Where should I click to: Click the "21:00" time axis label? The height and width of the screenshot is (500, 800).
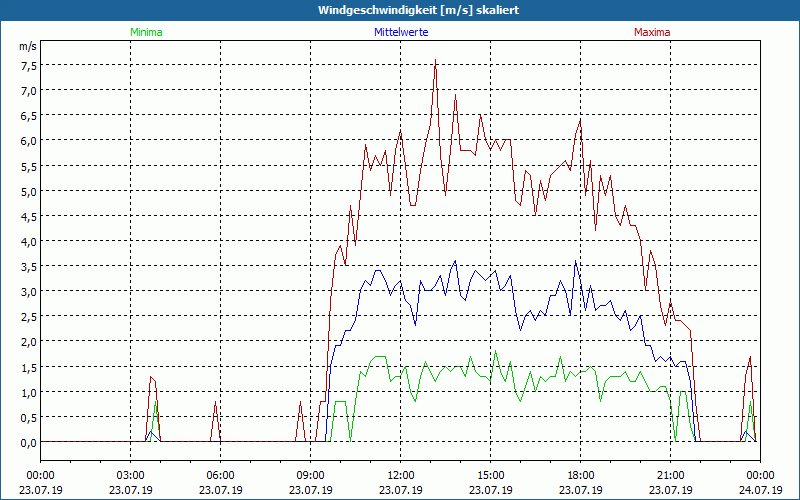click(x=670, y=476)
